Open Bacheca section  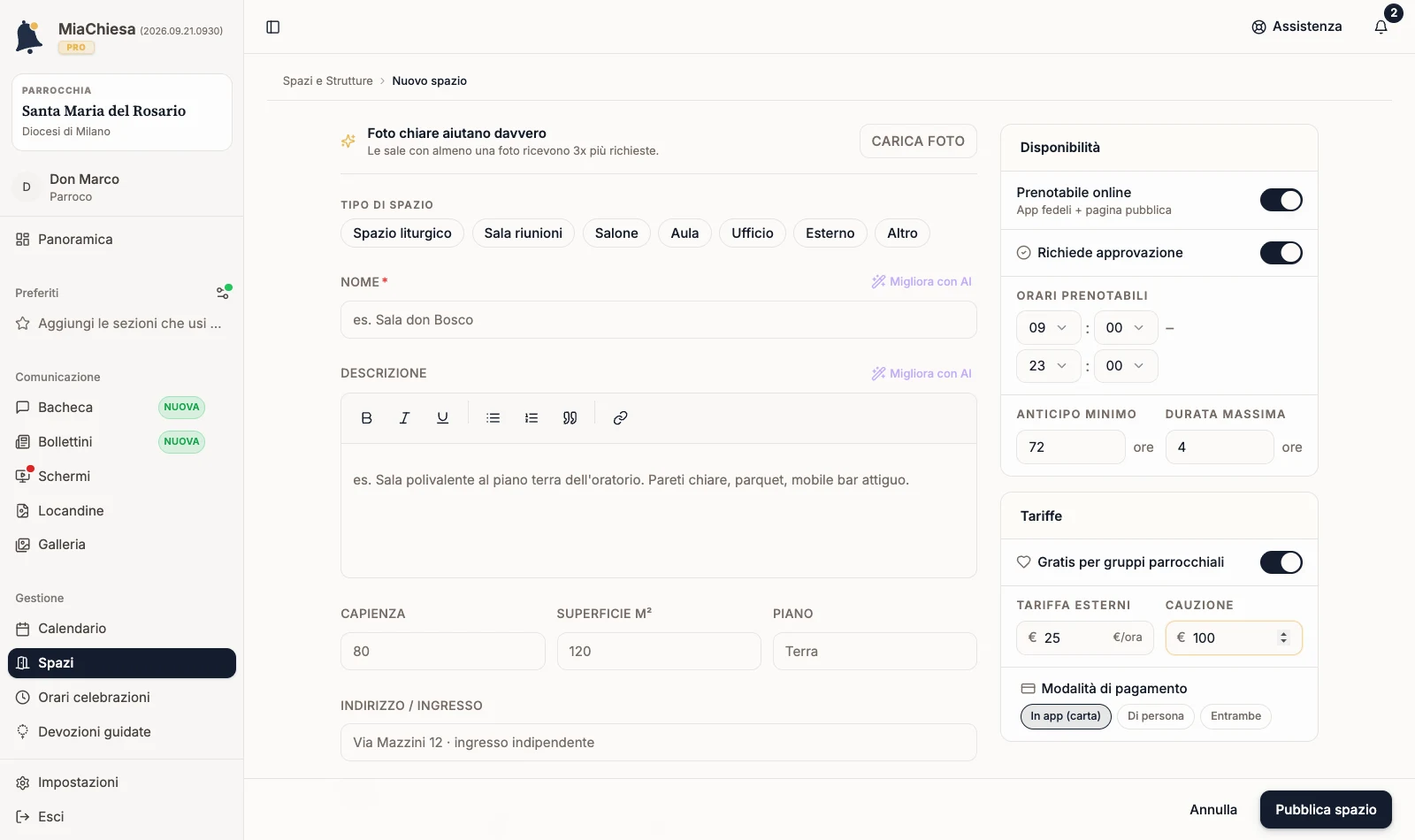pos(122,408)
